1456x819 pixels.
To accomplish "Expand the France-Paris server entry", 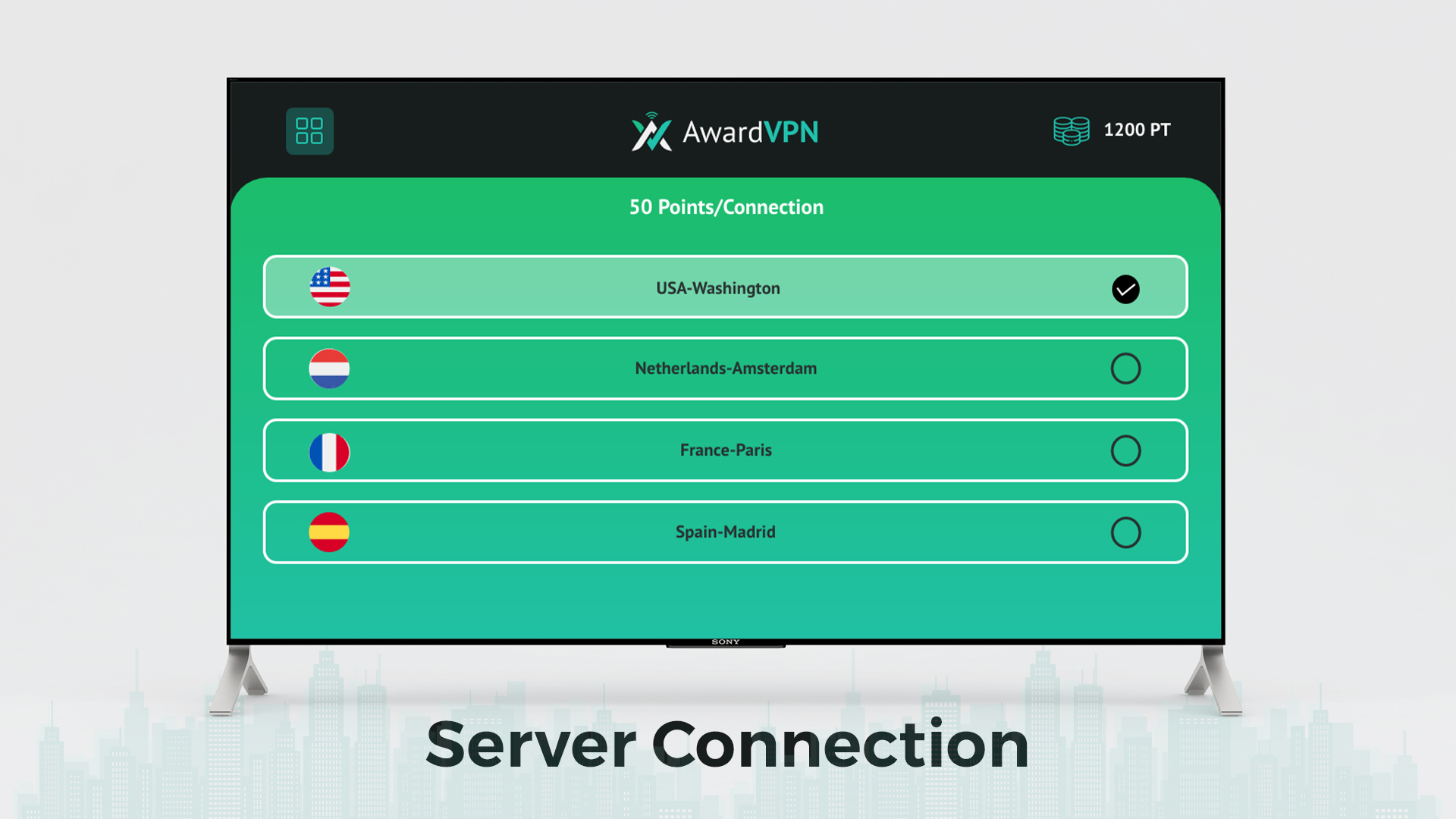I will click(x=725, y=450).
